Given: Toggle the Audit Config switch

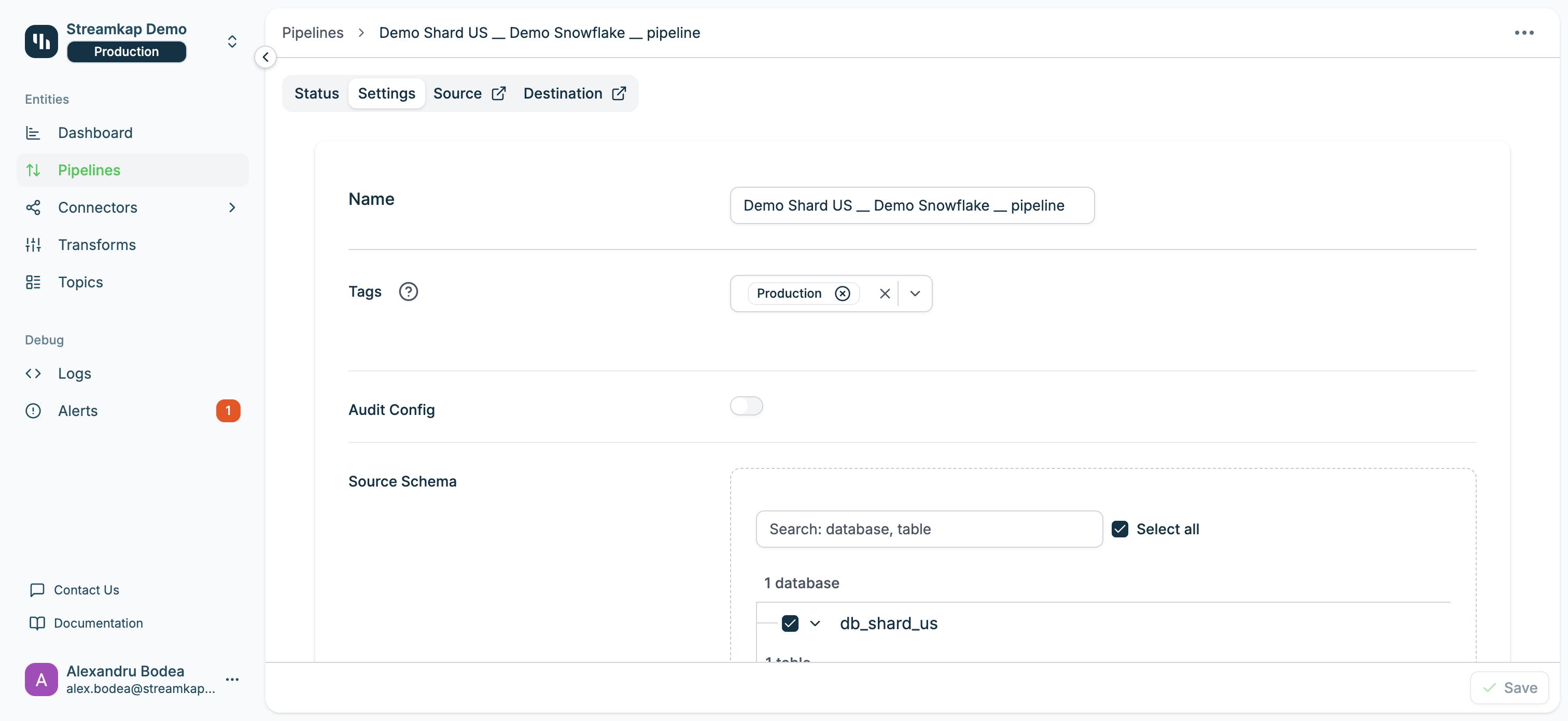Looking at the screenshot, I should (746, 406).
